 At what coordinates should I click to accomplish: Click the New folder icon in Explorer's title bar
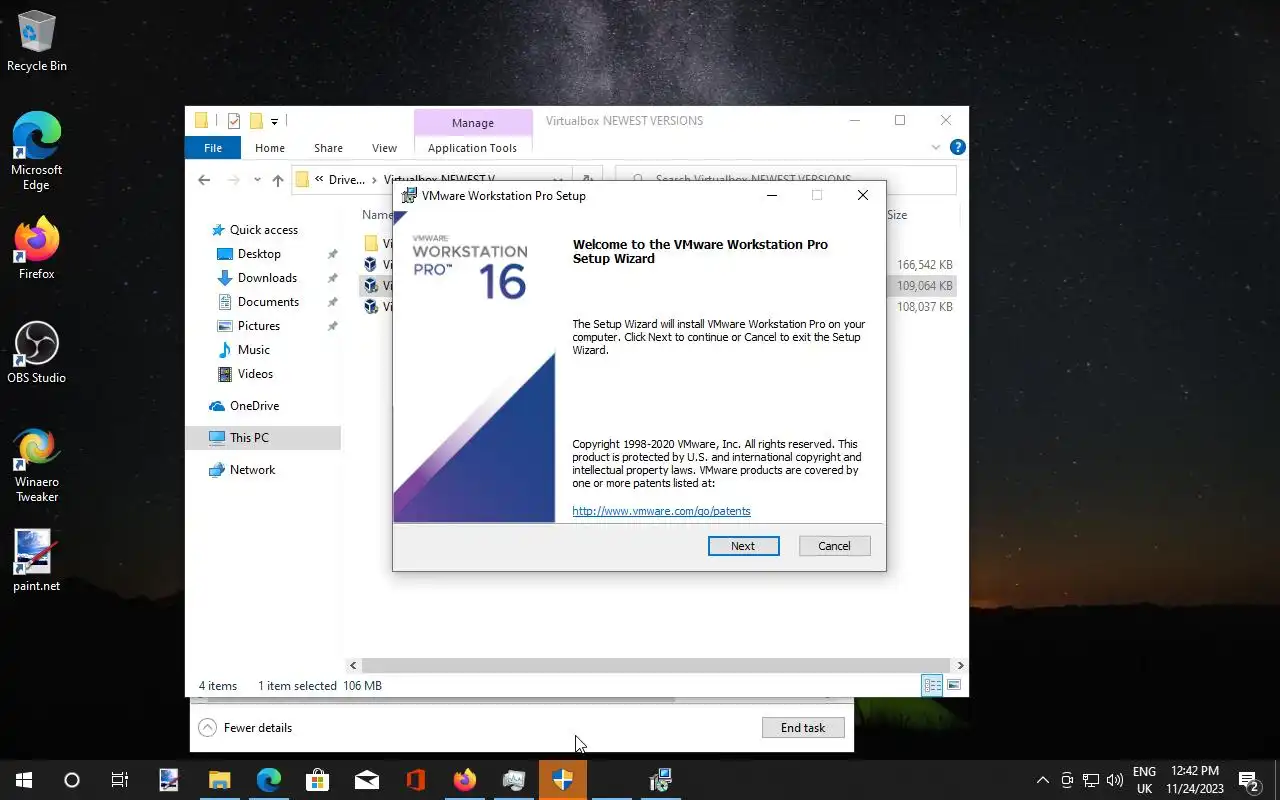point(256,121)
